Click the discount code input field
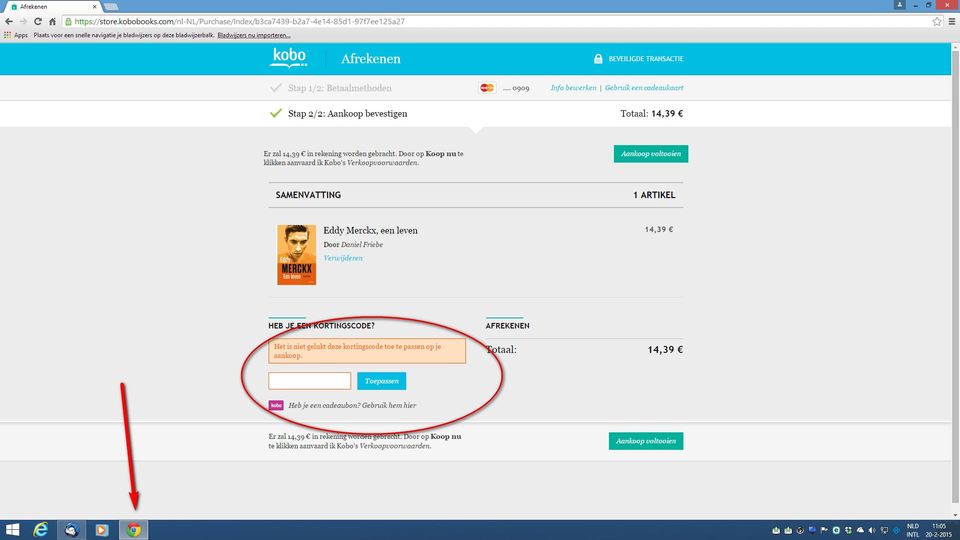960x540 pixels. tap(309, 381)
